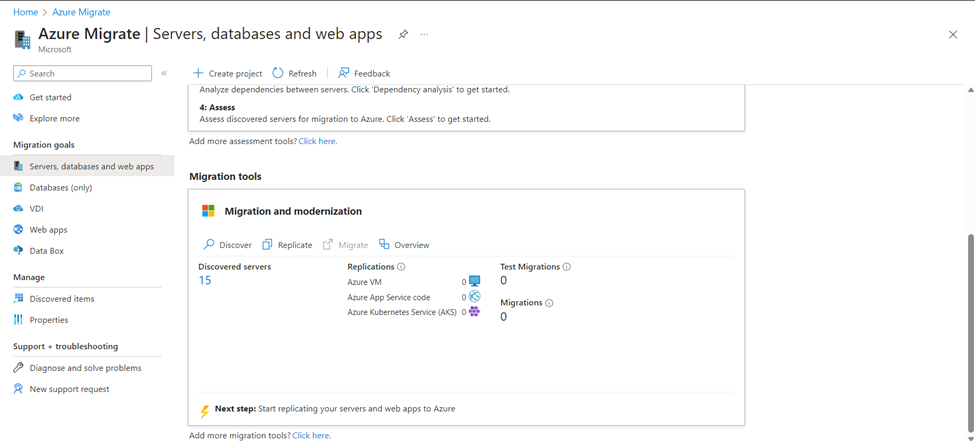Image resolution: width=975 pixels, height=441 pixels.
Task: Click the Explore more icon
Action: tap(18, 118)
